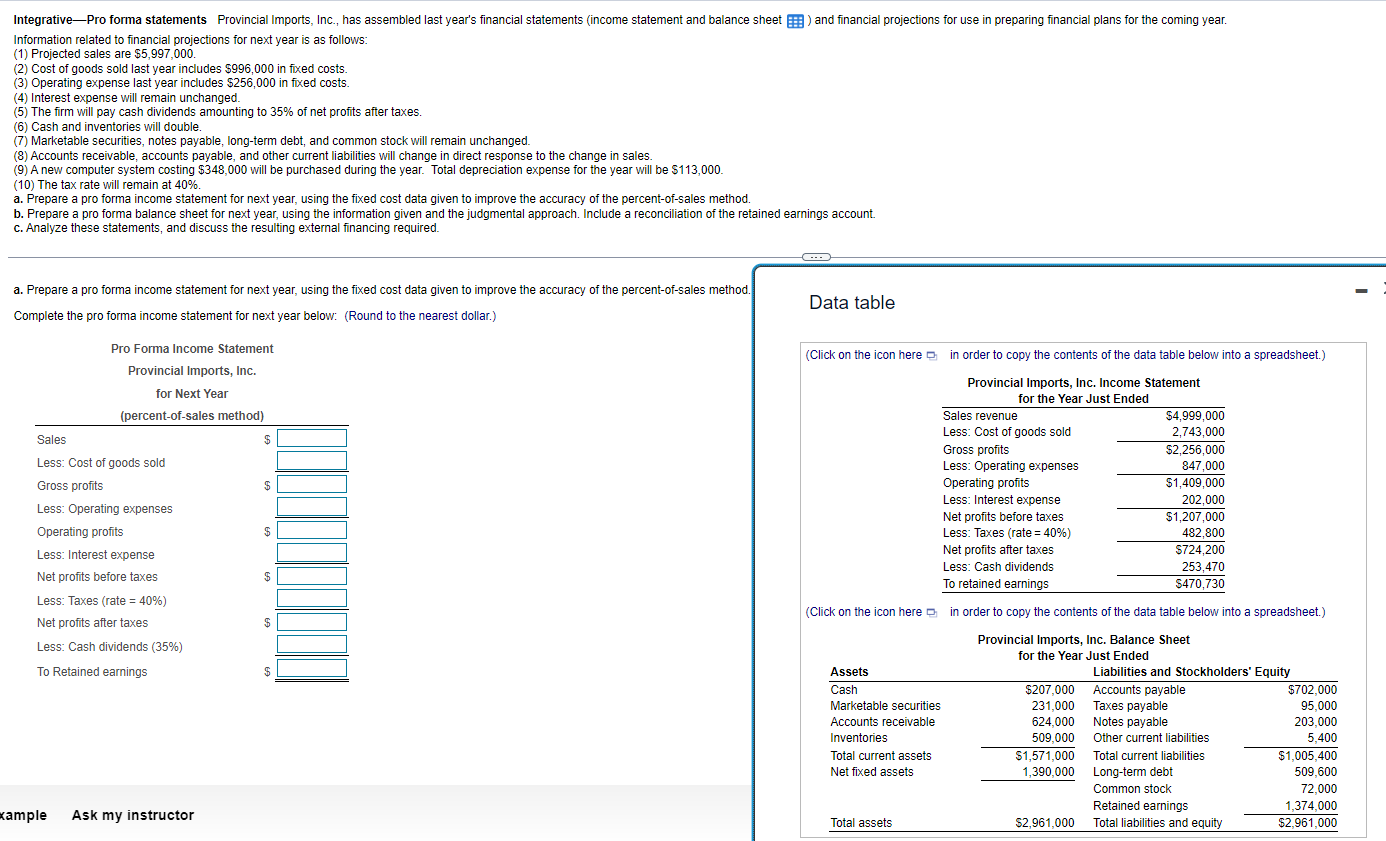
Task: Click the copy icon above the income statement
Action: pyautogui.click(x=931, y=355)
